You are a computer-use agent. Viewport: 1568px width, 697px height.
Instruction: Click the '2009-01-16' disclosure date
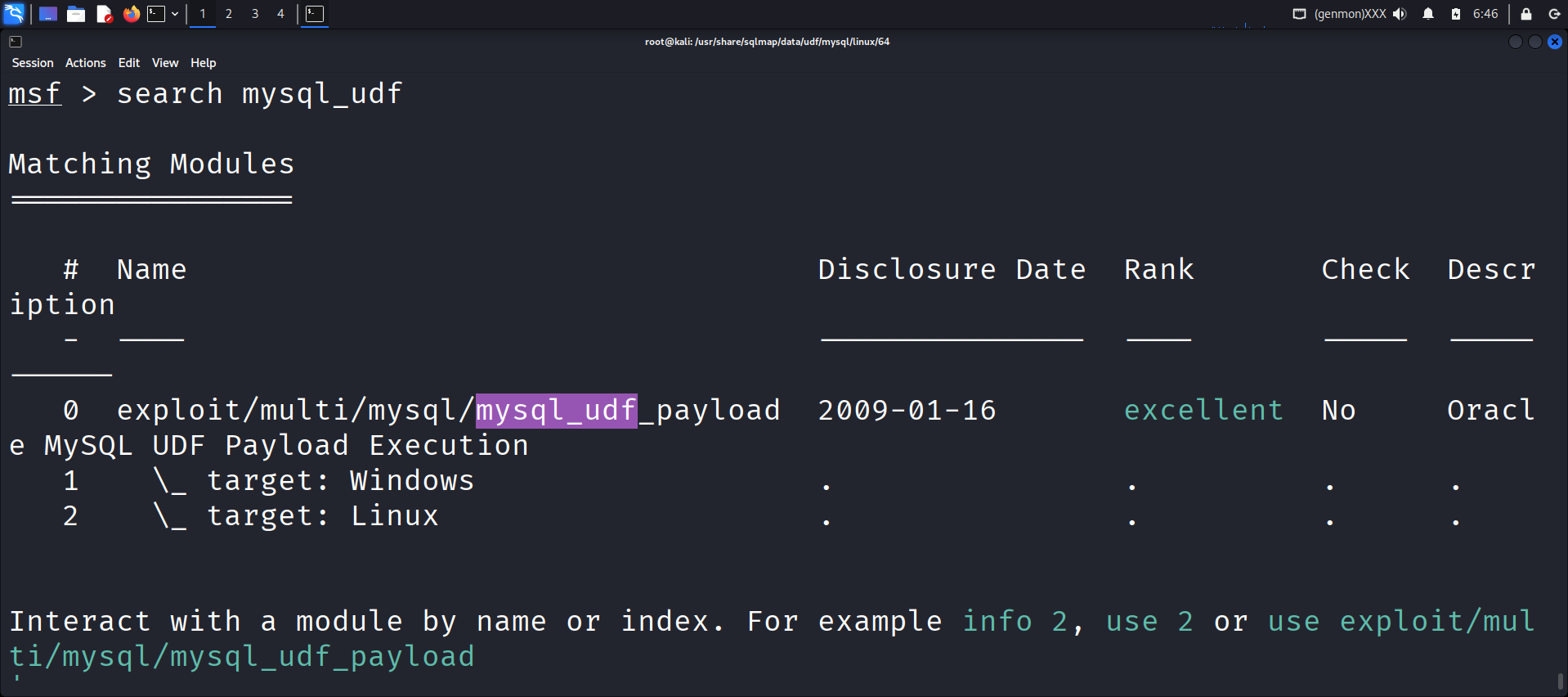[x=907, y=410]
